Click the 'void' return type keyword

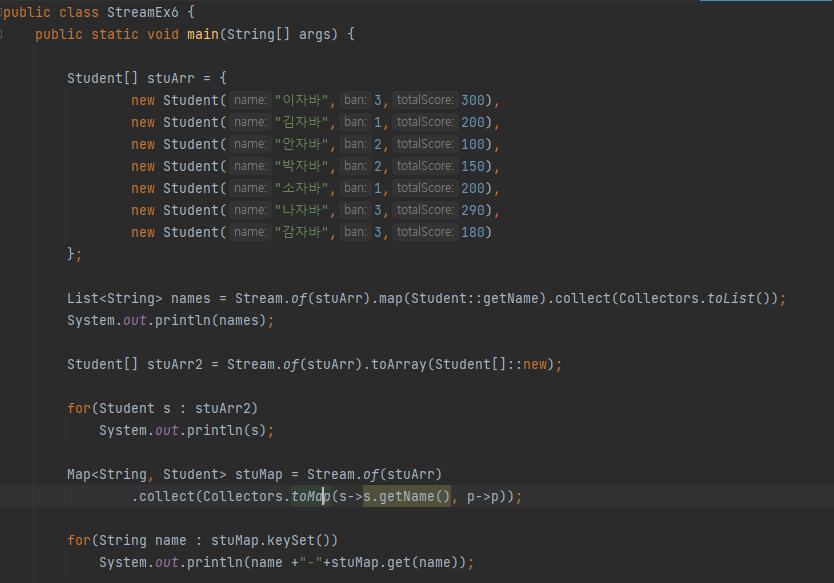click(x=163, y=35)
